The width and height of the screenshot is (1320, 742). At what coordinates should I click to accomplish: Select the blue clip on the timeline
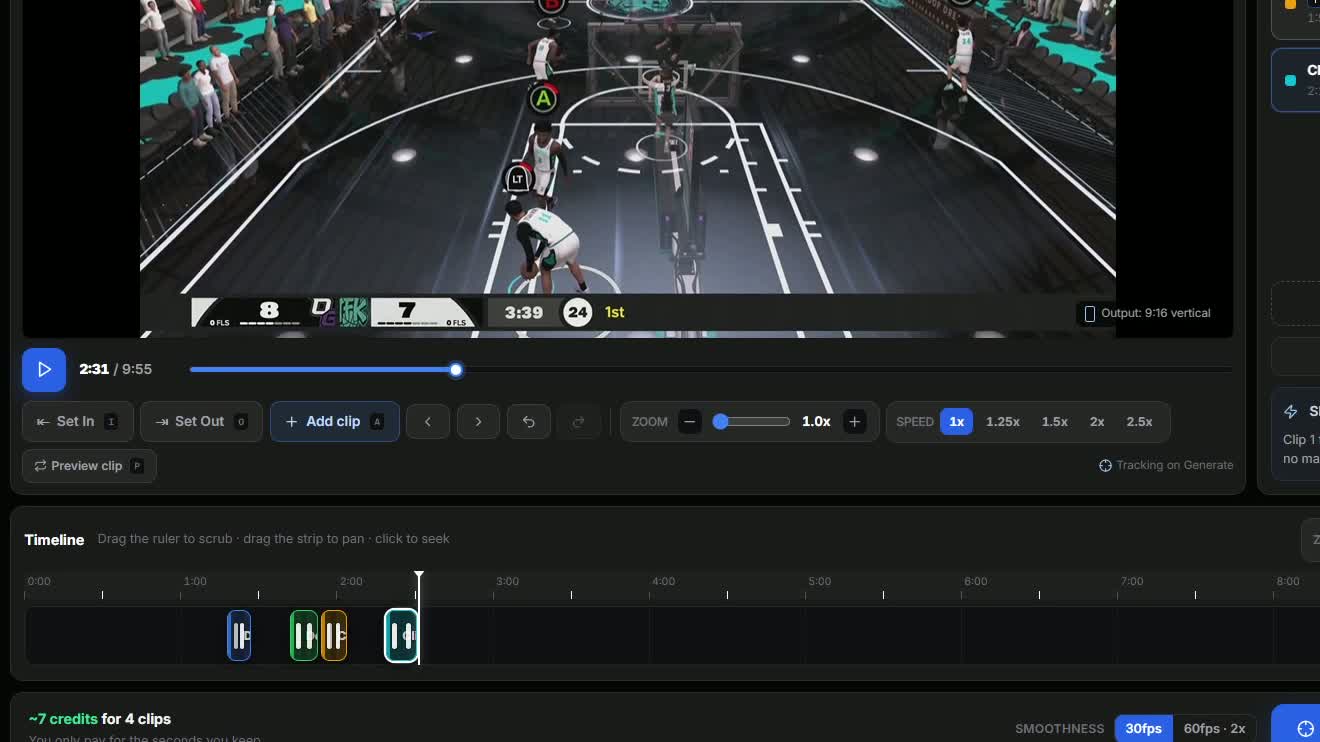tap(239, 635)
